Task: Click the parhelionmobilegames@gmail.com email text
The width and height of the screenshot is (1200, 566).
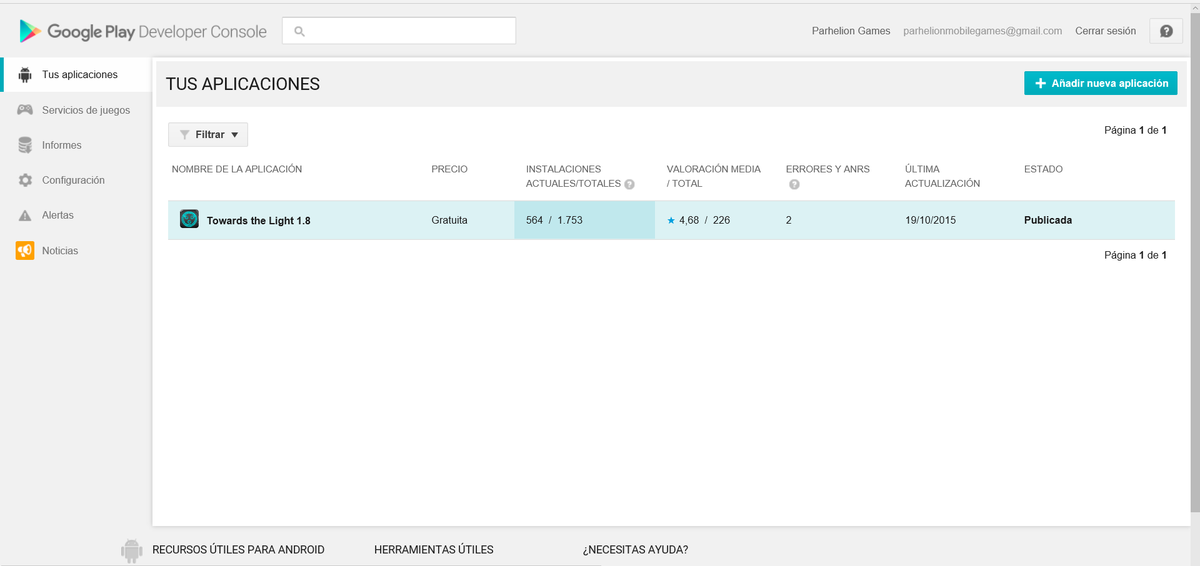Action: (982, 31)
